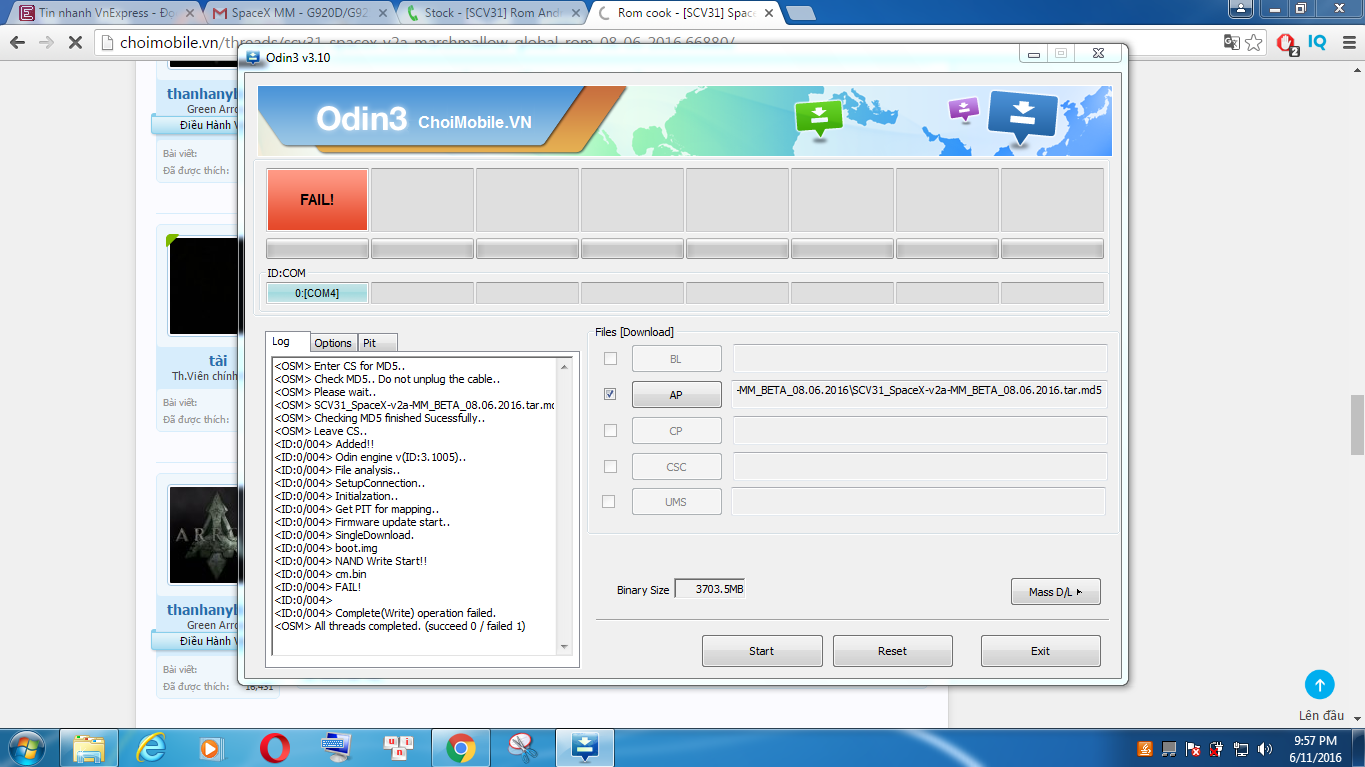The width and height of the screenshot is (1365, 767).
Task: Click the AP file select button
Action: [x=676, y=395]
